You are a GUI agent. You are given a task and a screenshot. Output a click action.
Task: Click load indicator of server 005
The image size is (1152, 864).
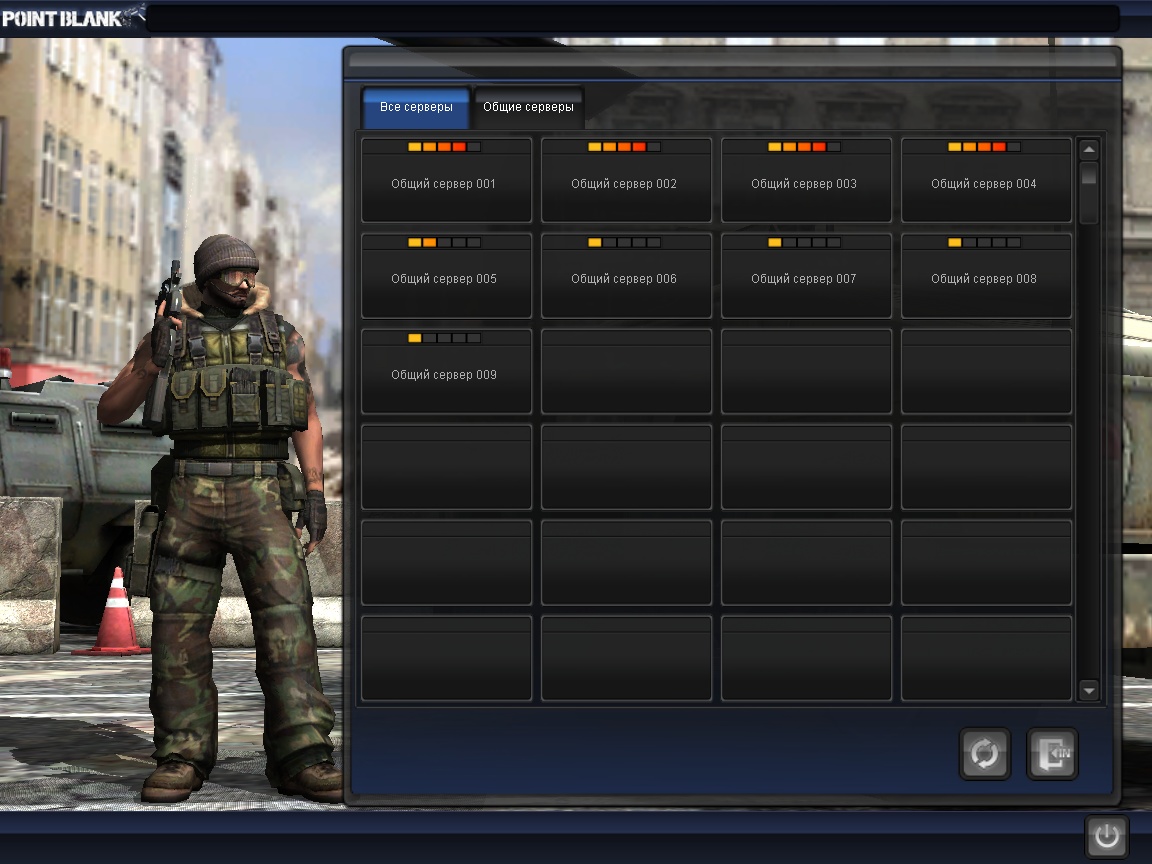pos(444,242)
